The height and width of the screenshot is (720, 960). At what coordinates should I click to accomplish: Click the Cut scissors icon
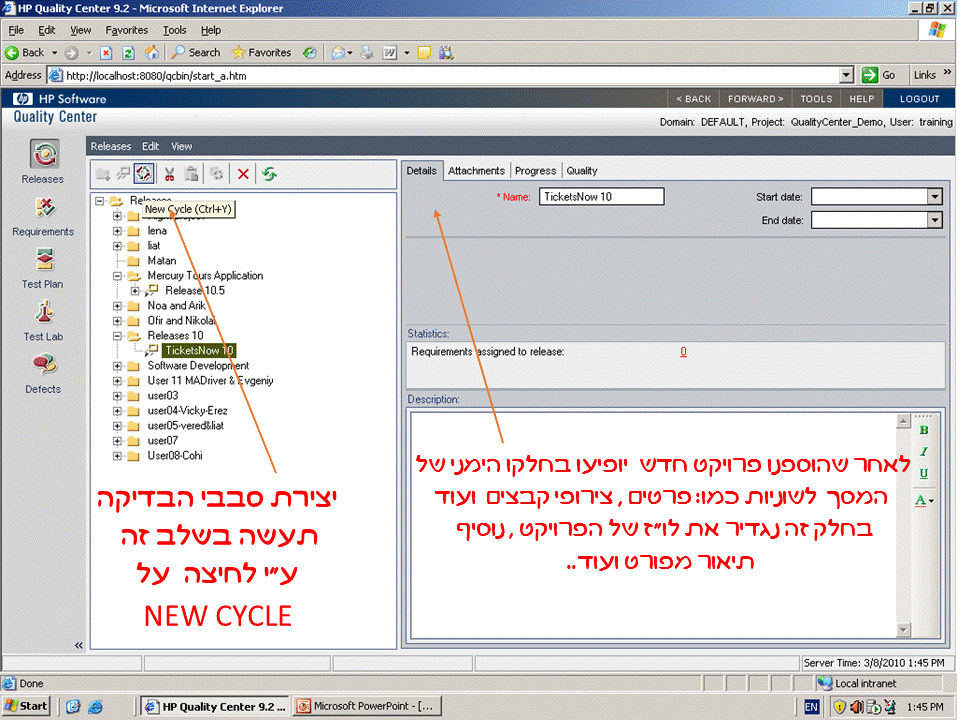[170, 174]
